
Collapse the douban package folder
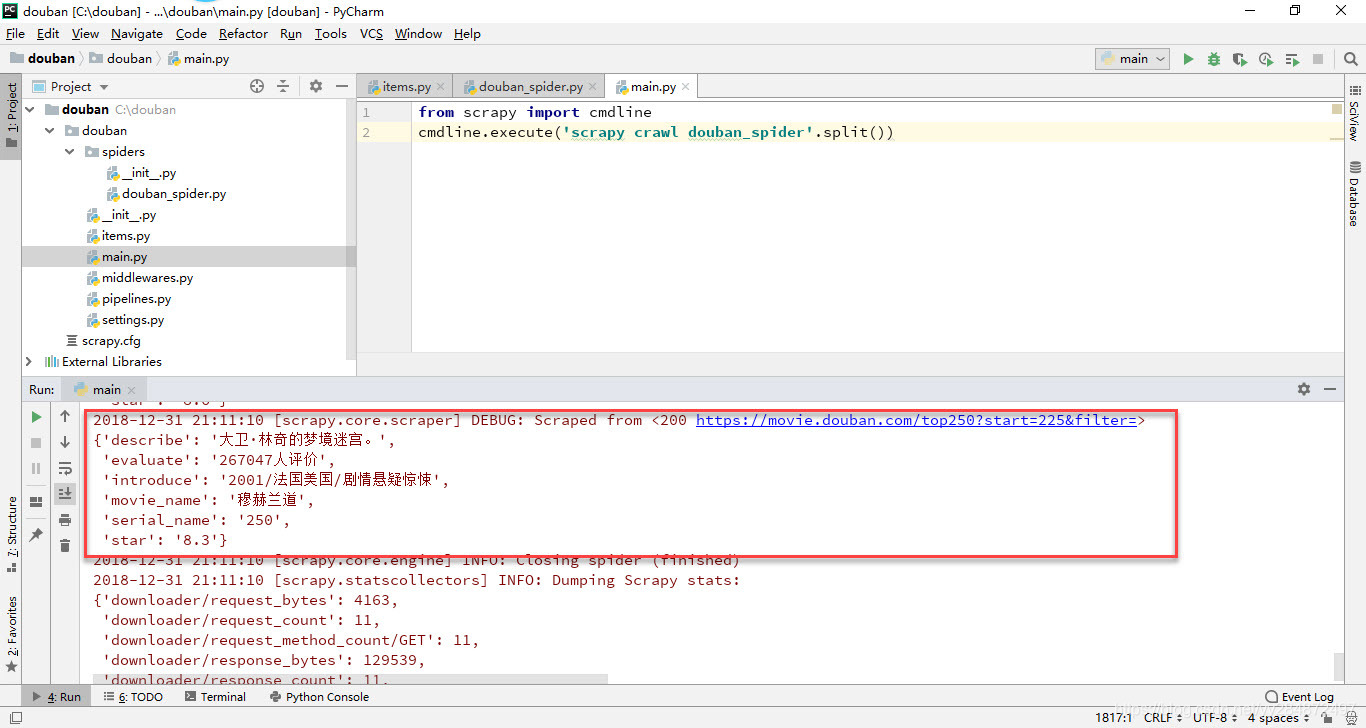(x=49, y=131)
